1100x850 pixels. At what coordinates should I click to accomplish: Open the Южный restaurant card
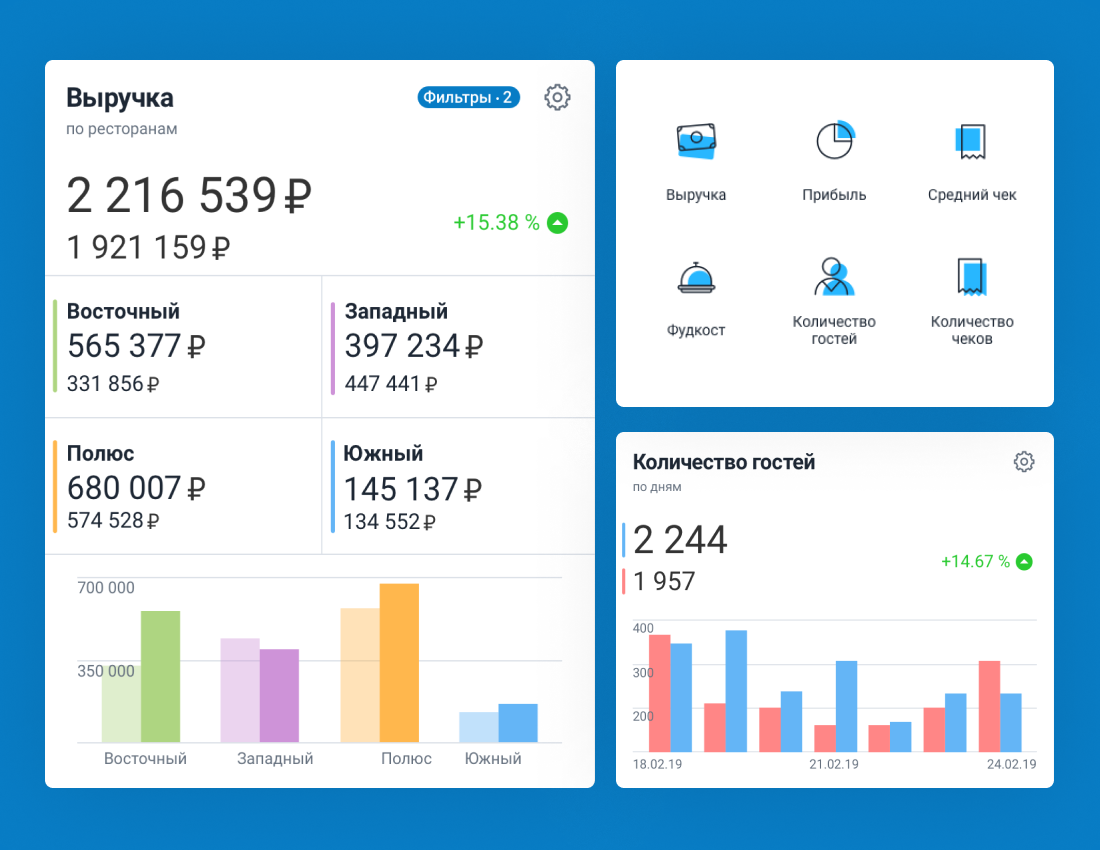click(457, 486)
